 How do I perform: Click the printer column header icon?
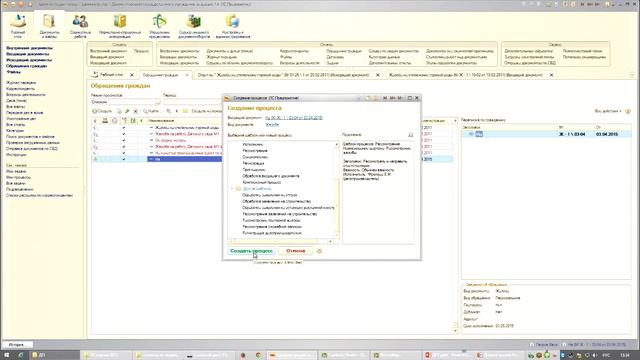[105, 121]
